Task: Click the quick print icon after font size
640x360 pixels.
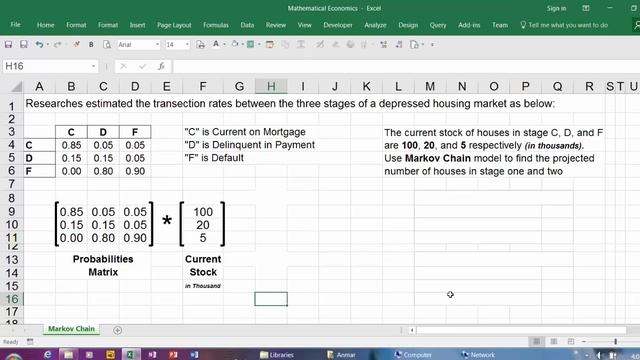Action: [200, 44]
